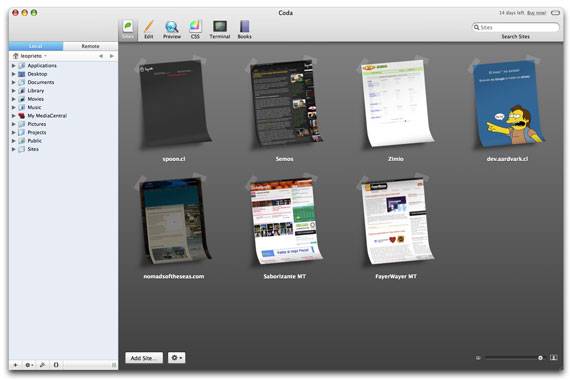This screenshot has height=380, width=570.
Task: Open the gear action dropdown beside Add Site
Action: pos(177,358)
